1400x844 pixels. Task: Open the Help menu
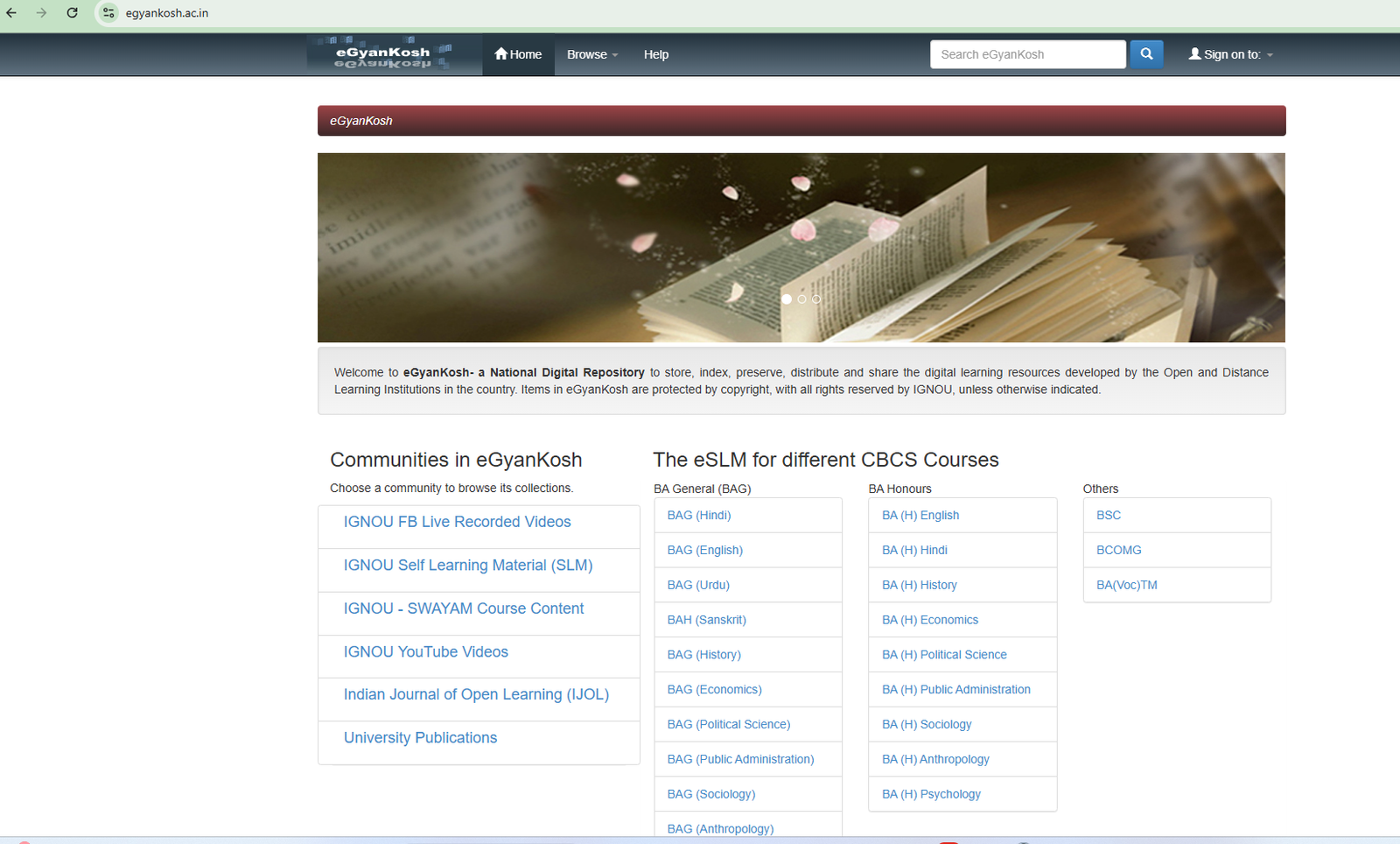coord(655,54)
